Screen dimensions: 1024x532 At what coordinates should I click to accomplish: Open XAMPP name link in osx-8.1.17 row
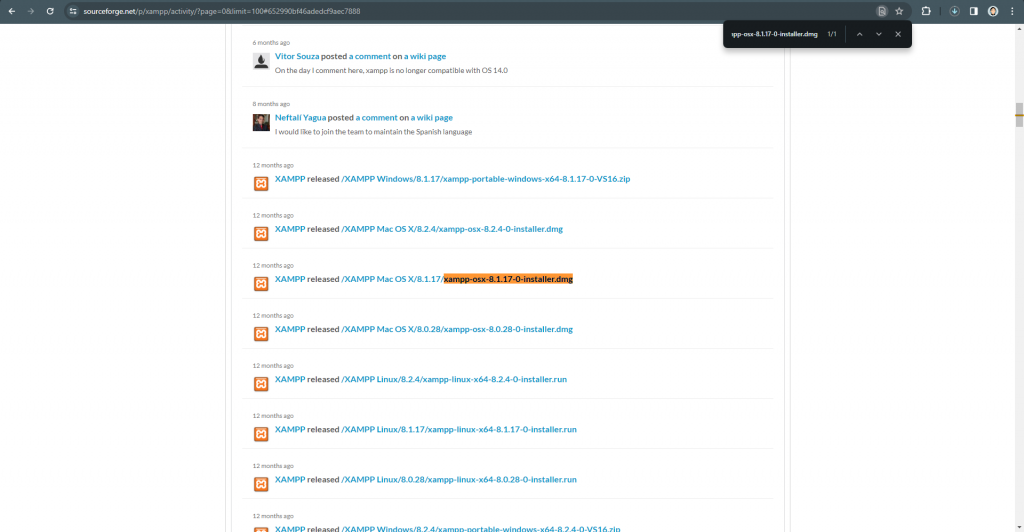click(290, 279)
